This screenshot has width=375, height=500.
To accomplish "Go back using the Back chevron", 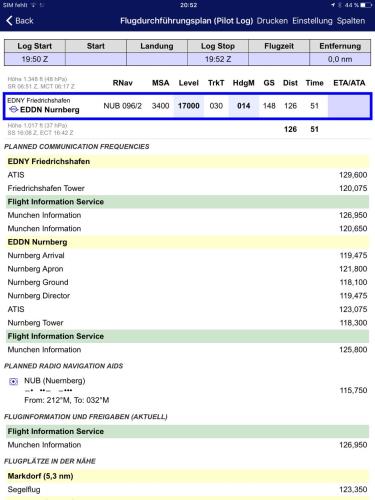I will (9, 21).
